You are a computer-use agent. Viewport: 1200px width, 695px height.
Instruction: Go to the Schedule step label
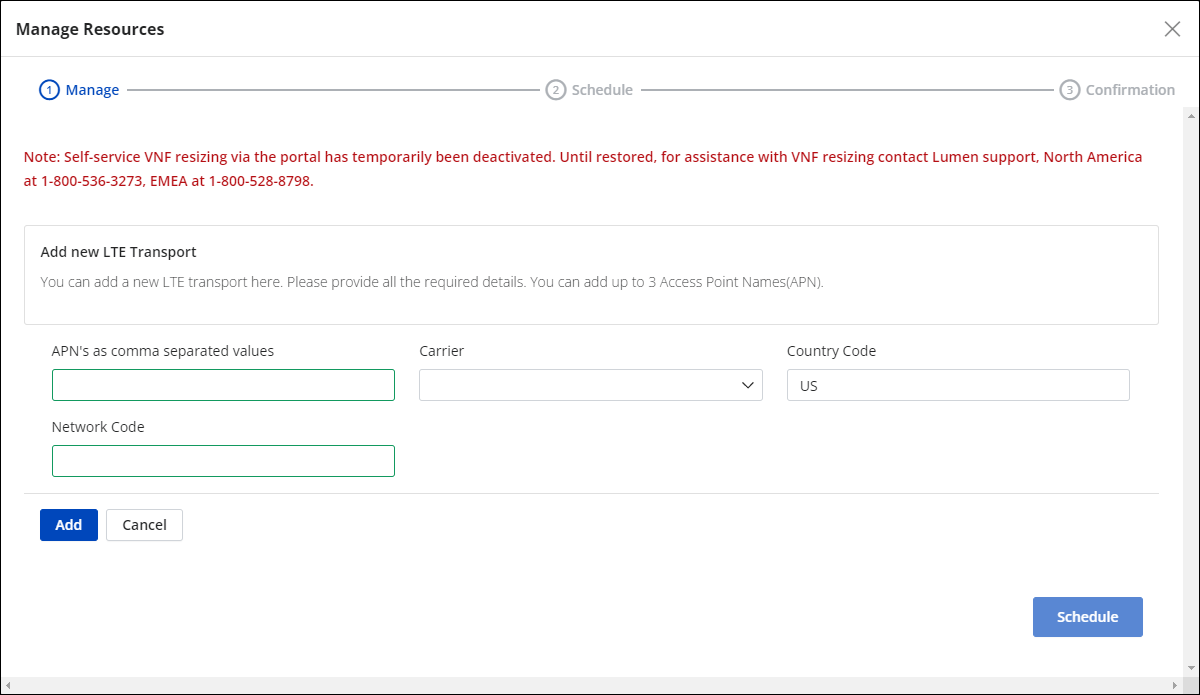pyautogui.click(x=602, y=90)
